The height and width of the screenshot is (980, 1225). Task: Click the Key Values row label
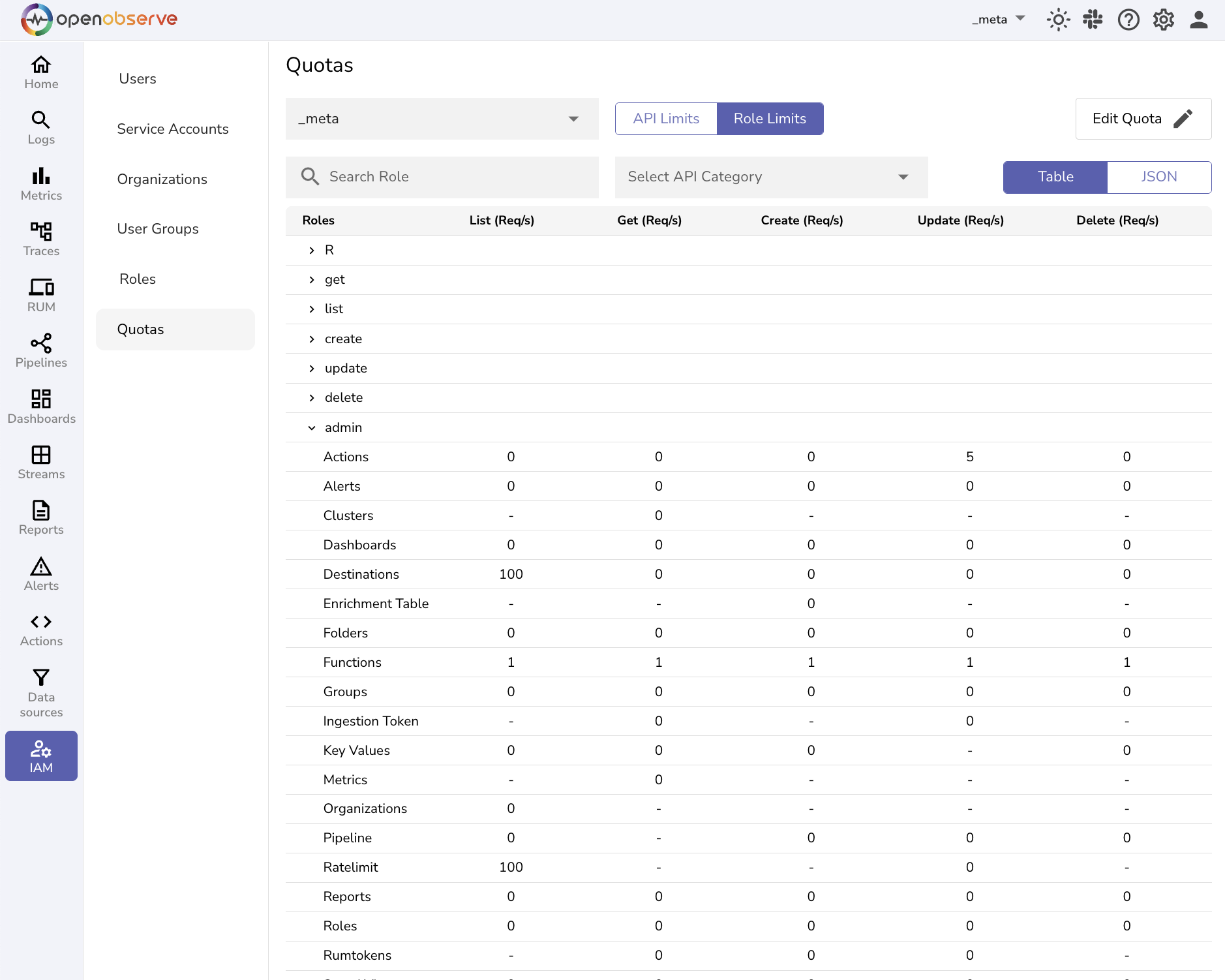356,750
